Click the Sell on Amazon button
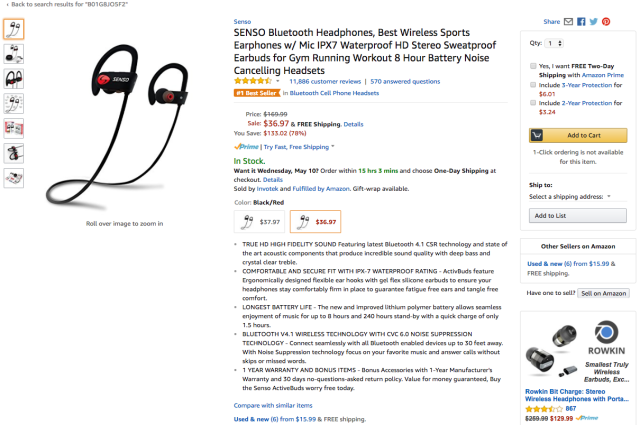 (x=605, y=293)
